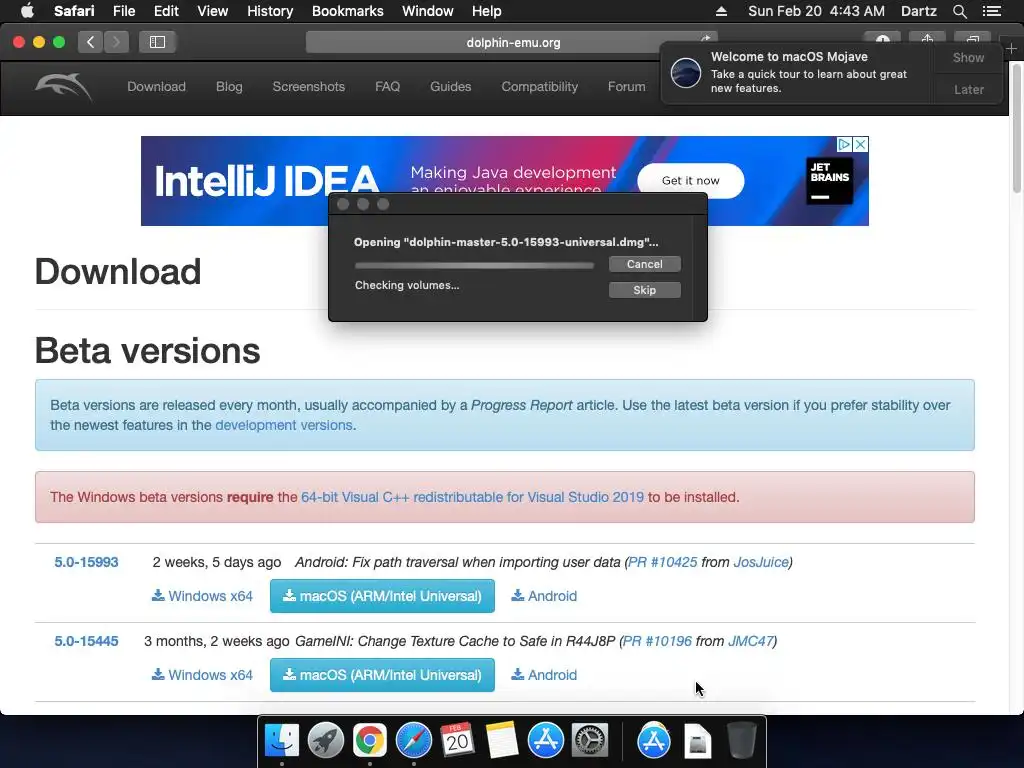This screenshot has width=1024, height=768.
Task: Open the History menu
Action: click(270, 11)
